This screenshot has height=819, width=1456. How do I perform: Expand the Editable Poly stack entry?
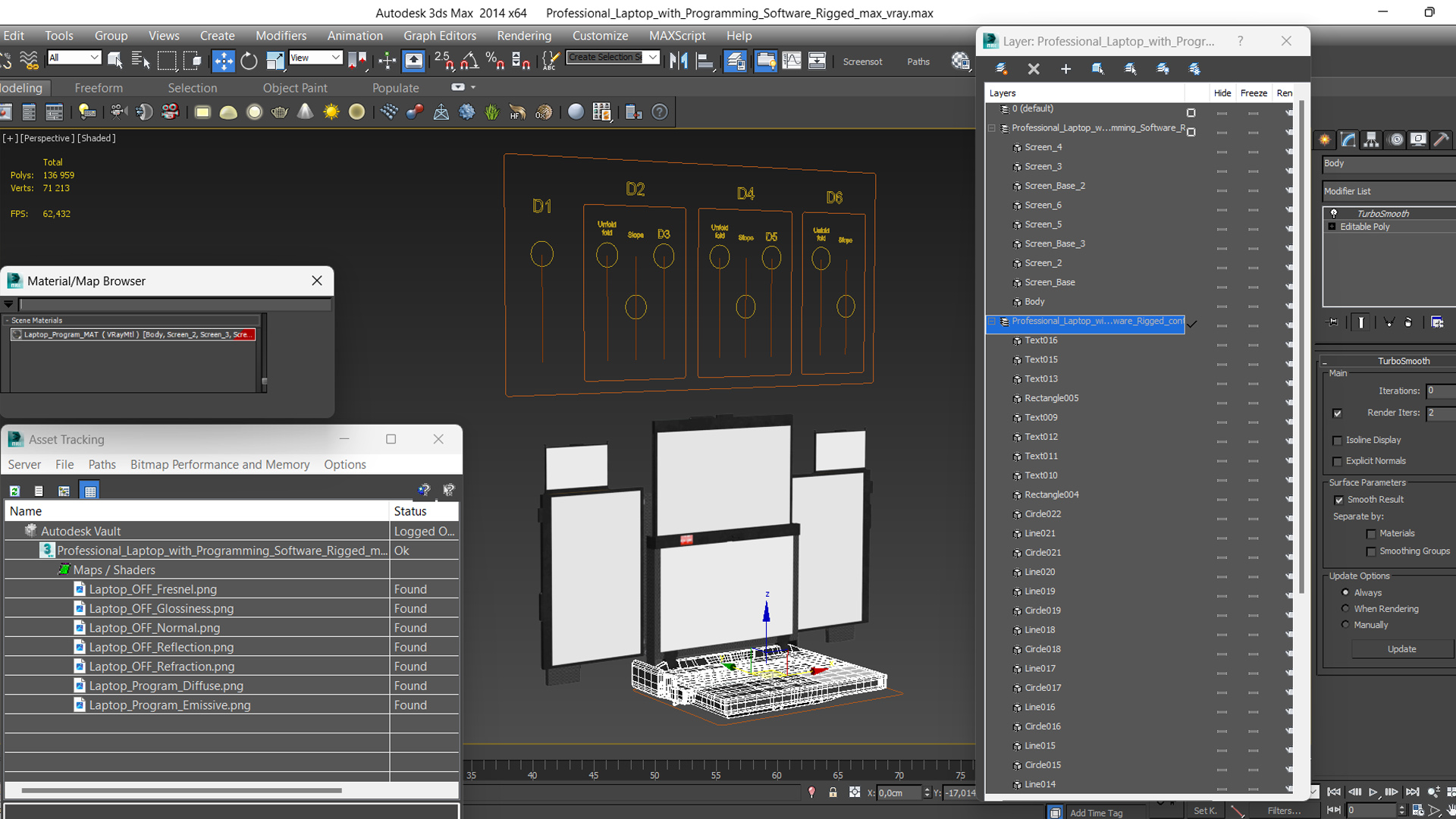1332,227
